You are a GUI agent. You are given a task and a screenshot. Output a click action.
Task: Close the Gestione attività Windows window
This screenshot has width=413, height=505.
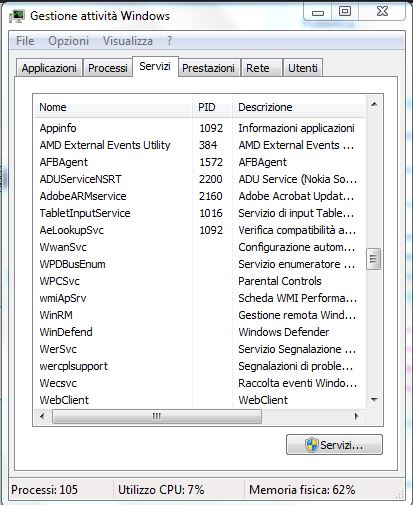[x=382, y=12]
